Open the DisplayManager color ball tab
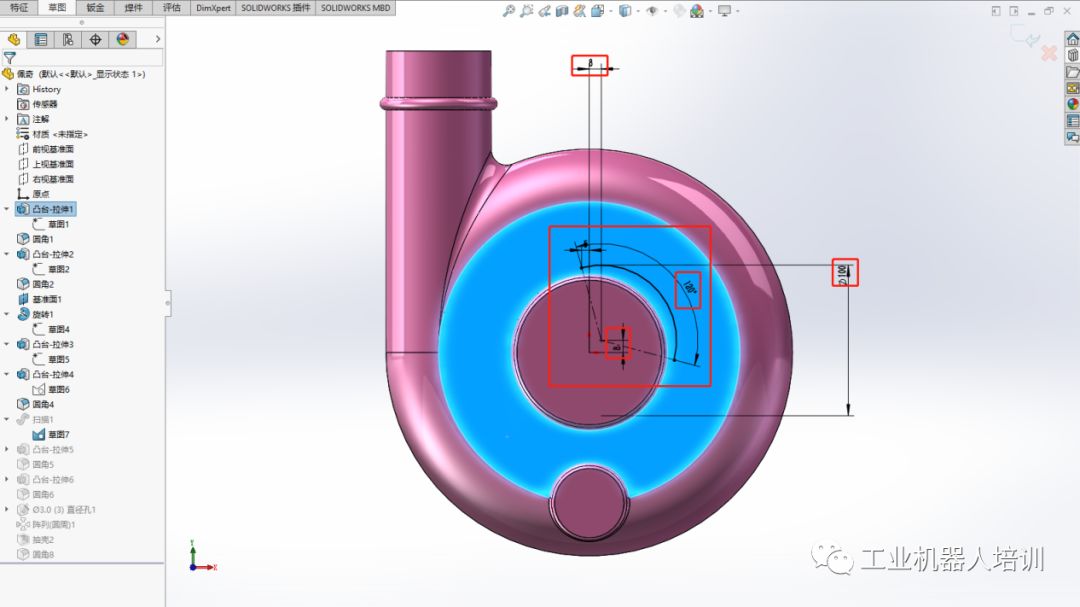 coord(122,40)
